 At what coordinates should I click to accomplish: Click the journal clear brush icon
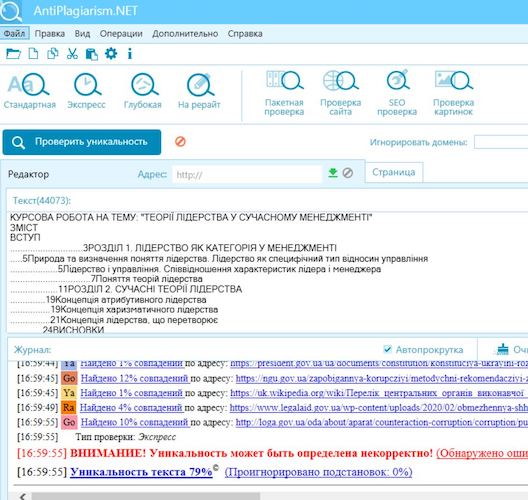coord(503,349)
